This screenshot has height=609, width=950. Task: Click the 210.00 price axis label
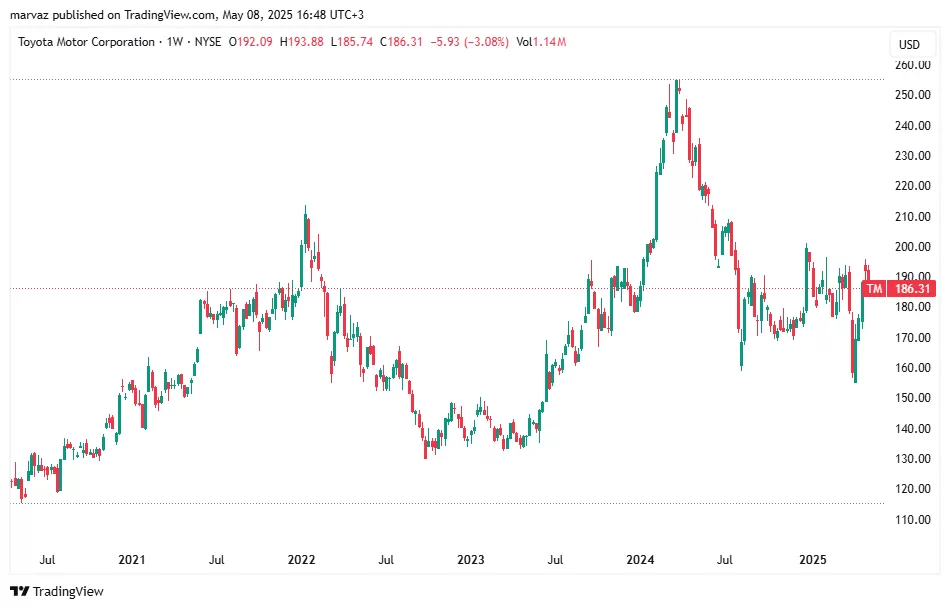[912, 216]
